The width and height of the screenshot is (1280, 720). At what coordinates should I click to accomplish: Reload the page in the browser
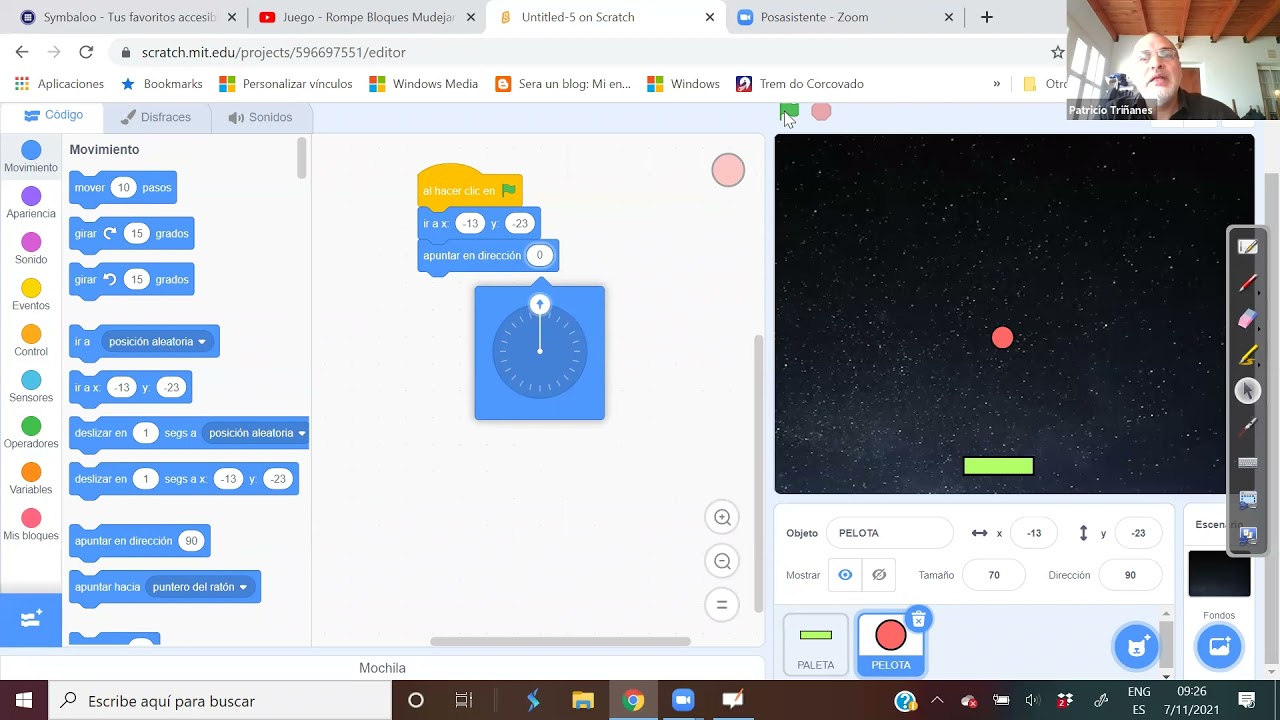click(x=86, y=52)
